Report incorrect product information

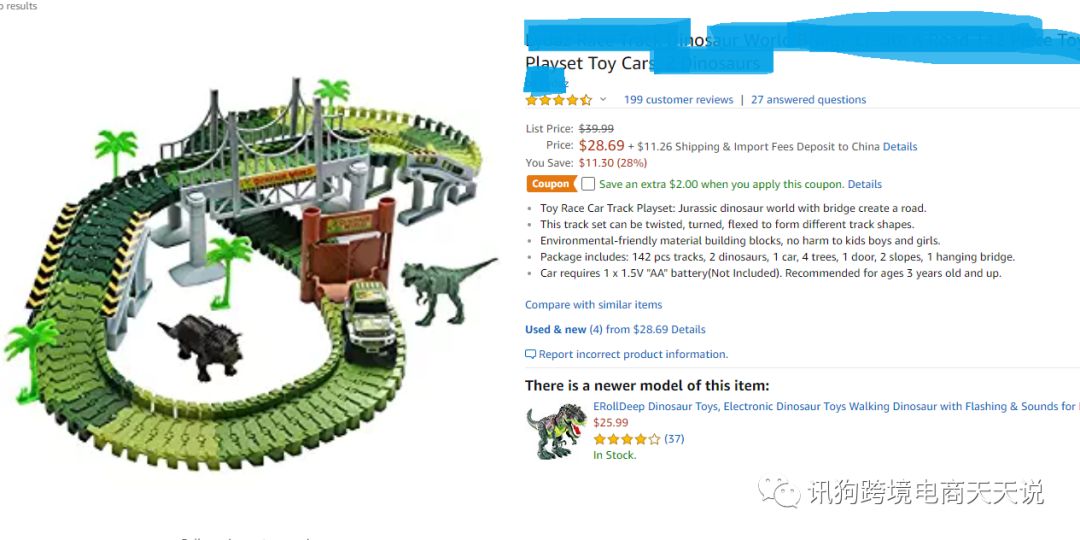pyautogui.click(x=633, y=355)
